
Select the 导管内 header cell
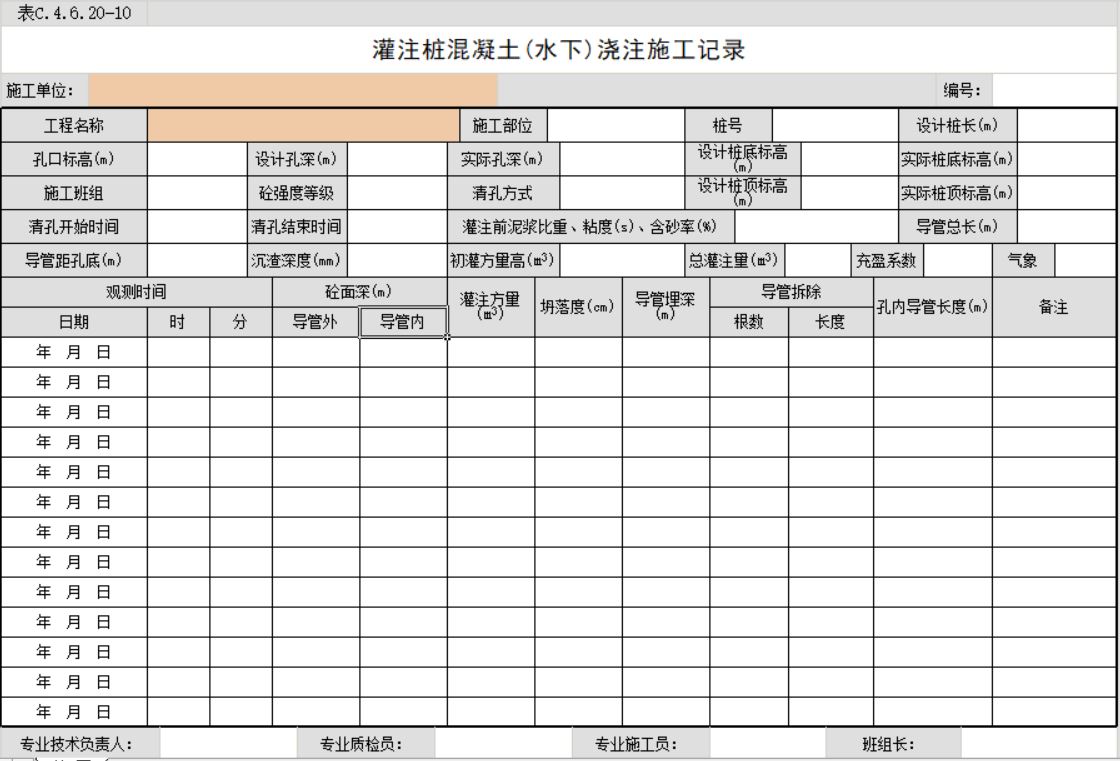click(x=403, y=322)
